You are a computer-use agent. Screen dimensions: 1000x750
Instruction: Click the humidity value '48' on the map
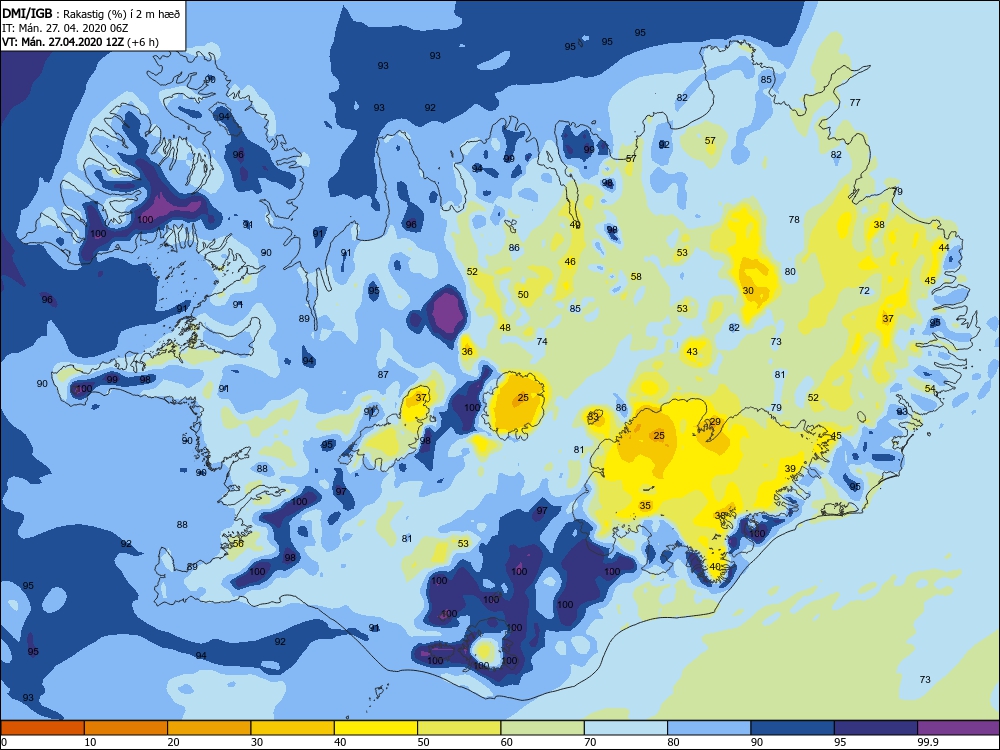tap(504, 327)
